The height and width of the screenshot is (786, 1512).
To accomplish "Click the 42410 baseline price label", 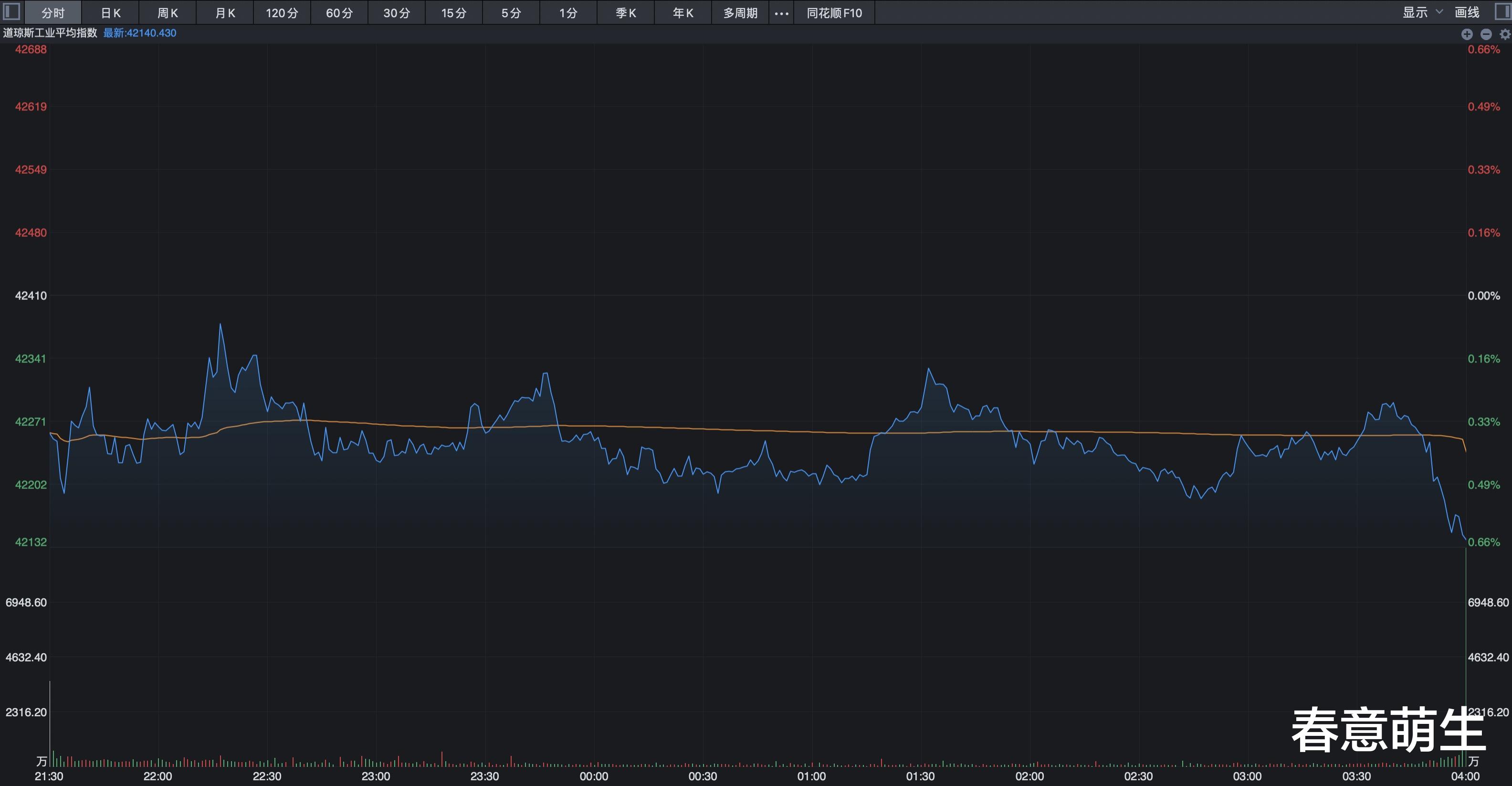I will point(31,296).
